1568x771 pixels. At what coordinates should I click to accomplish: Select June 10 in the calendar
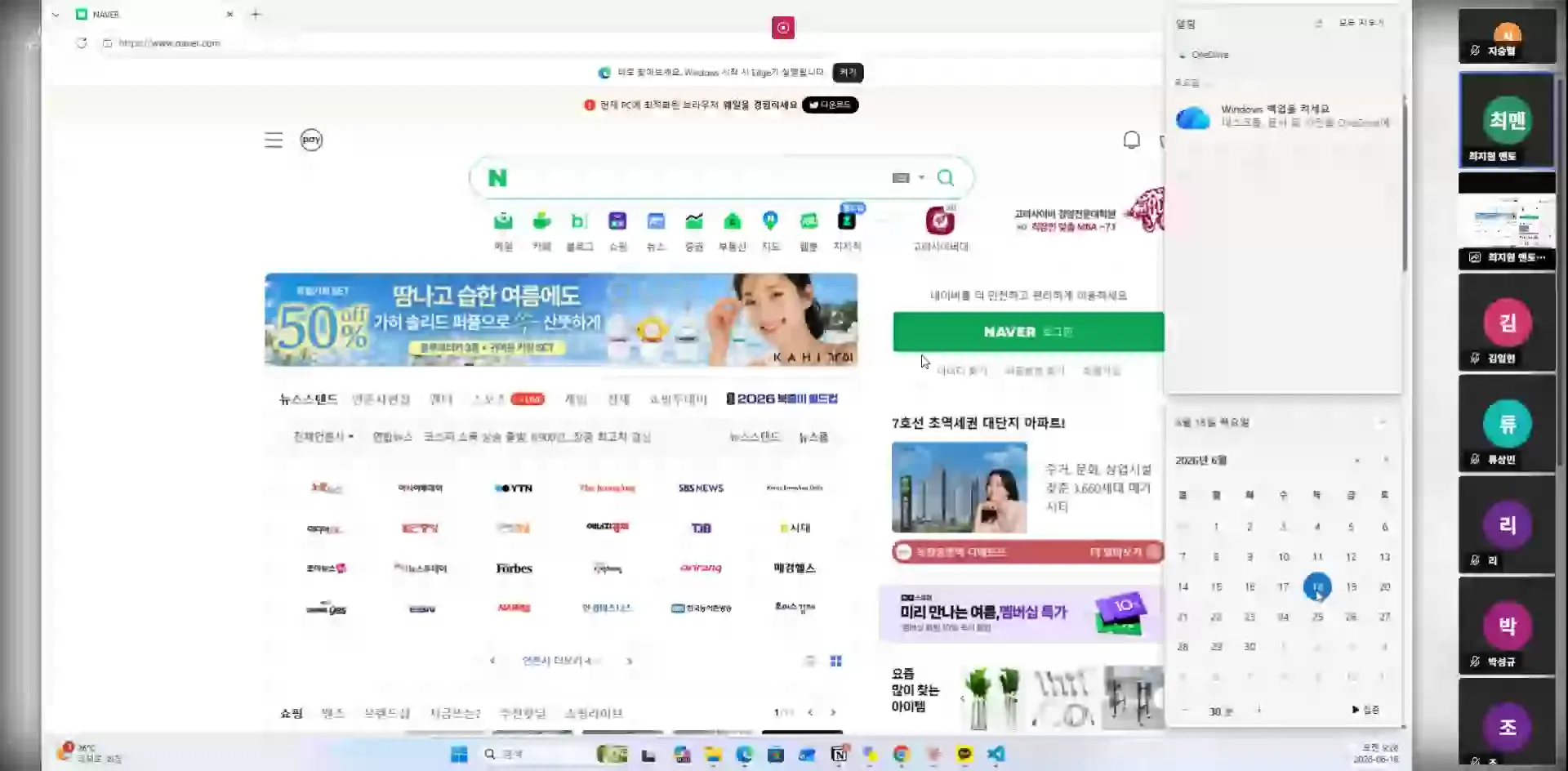1284,557
